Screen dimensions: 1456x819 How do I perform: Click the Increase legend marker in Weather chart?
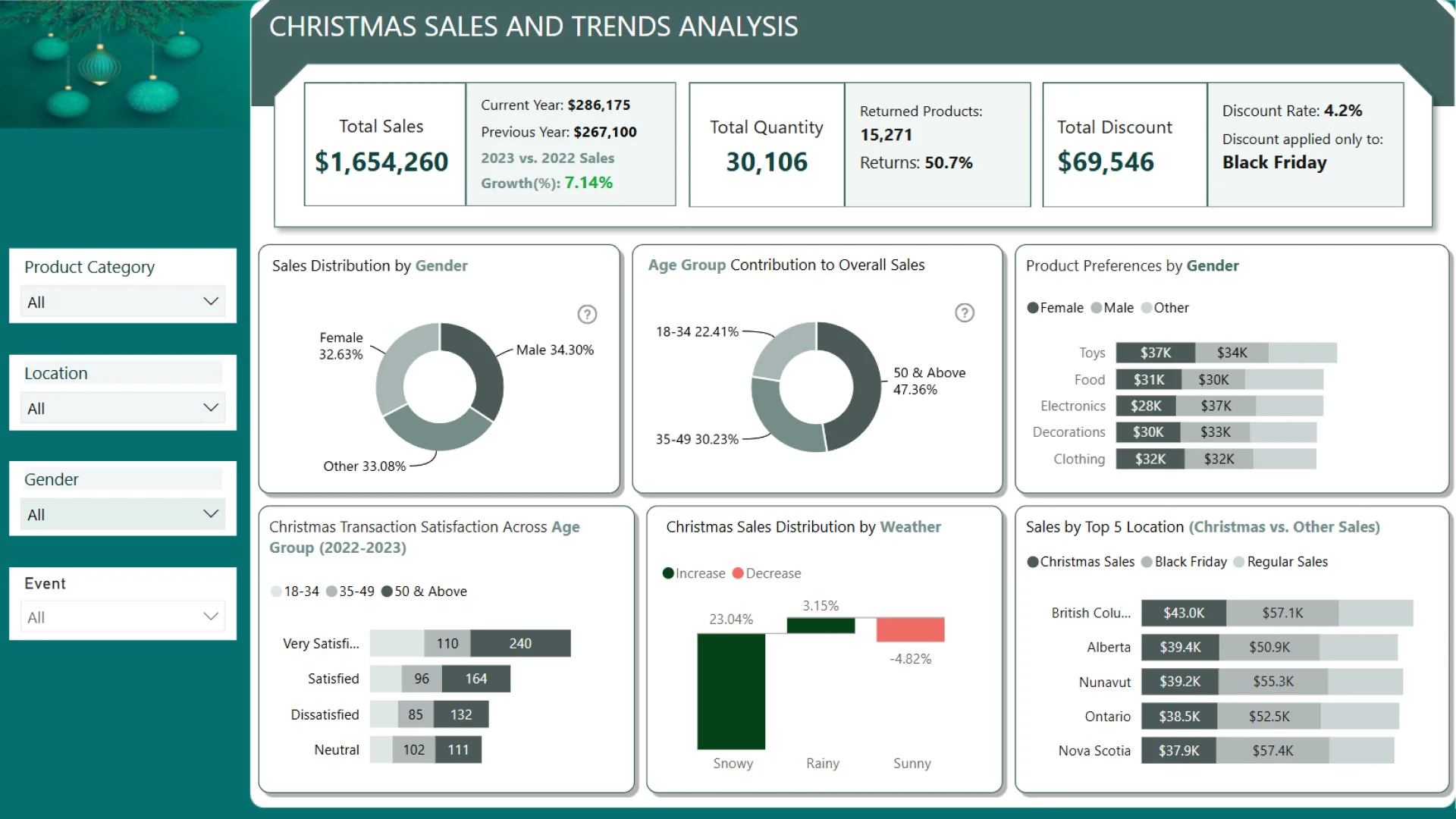pyautogui.click(x=668, y=573)
